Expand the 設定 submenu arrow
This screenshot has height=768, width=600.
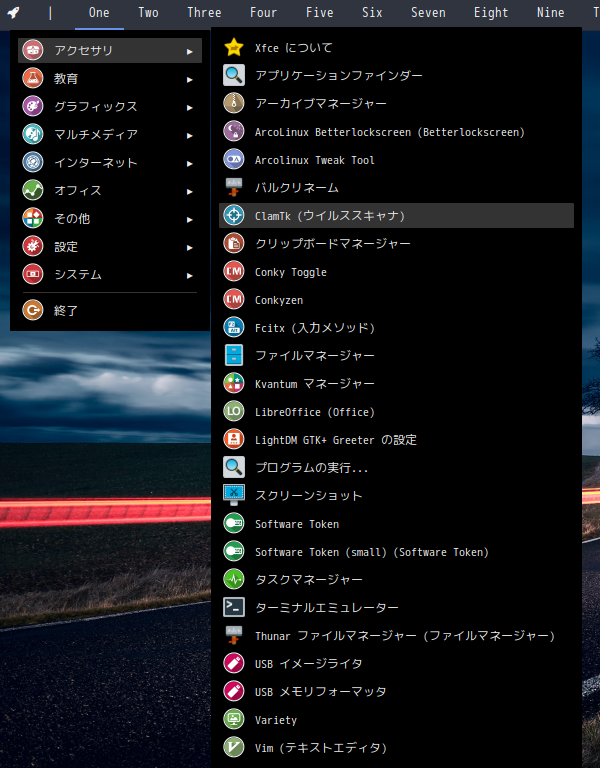190,247
